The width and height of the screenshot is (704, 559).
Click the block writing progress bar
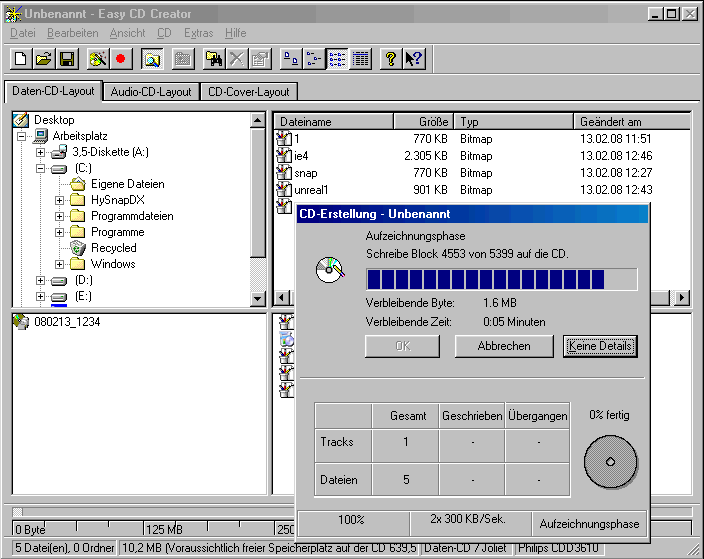click(501, 279)
